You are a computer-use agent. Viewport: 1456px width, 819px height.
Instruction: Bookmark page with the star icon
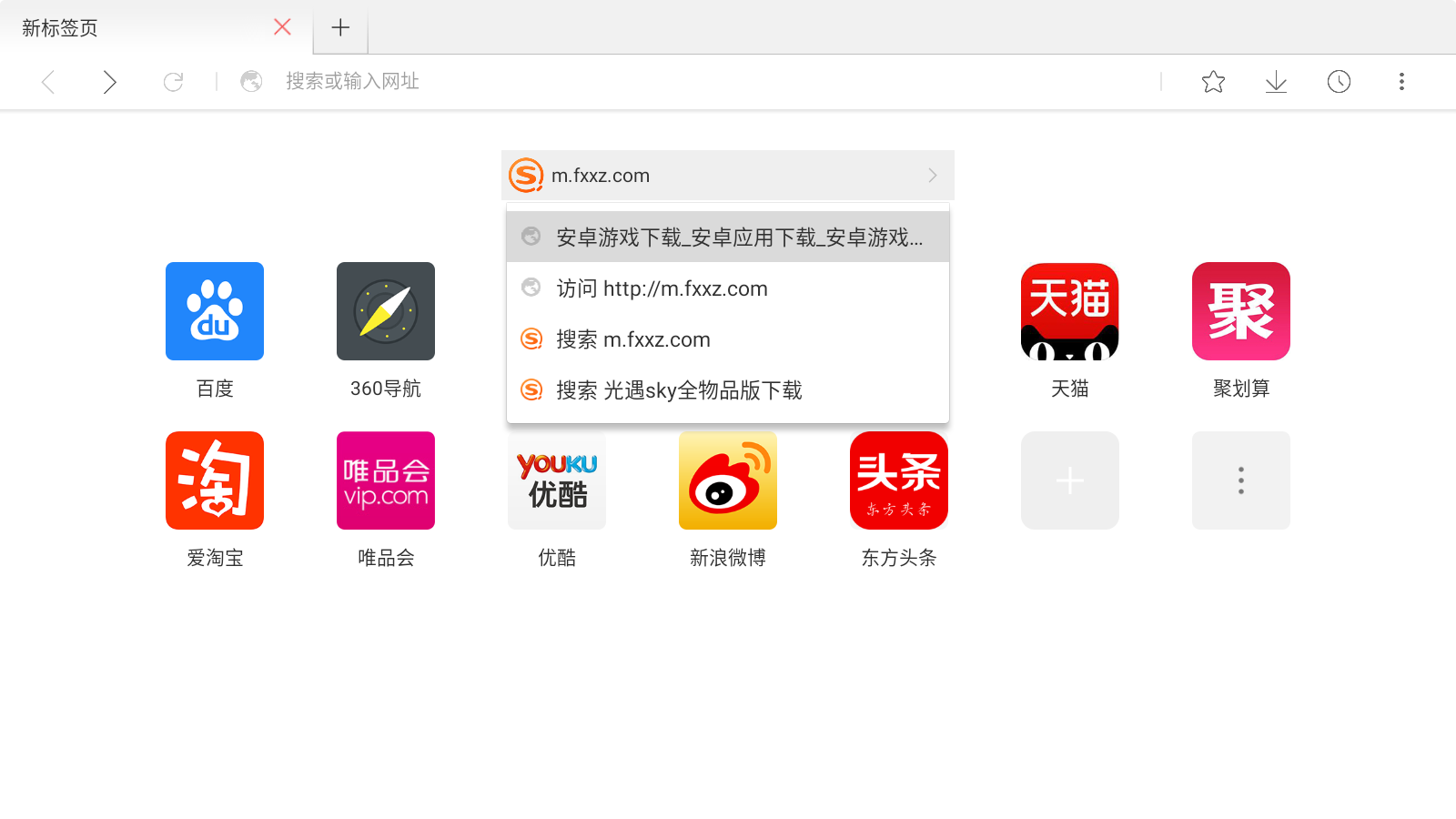pos(1213,82)
